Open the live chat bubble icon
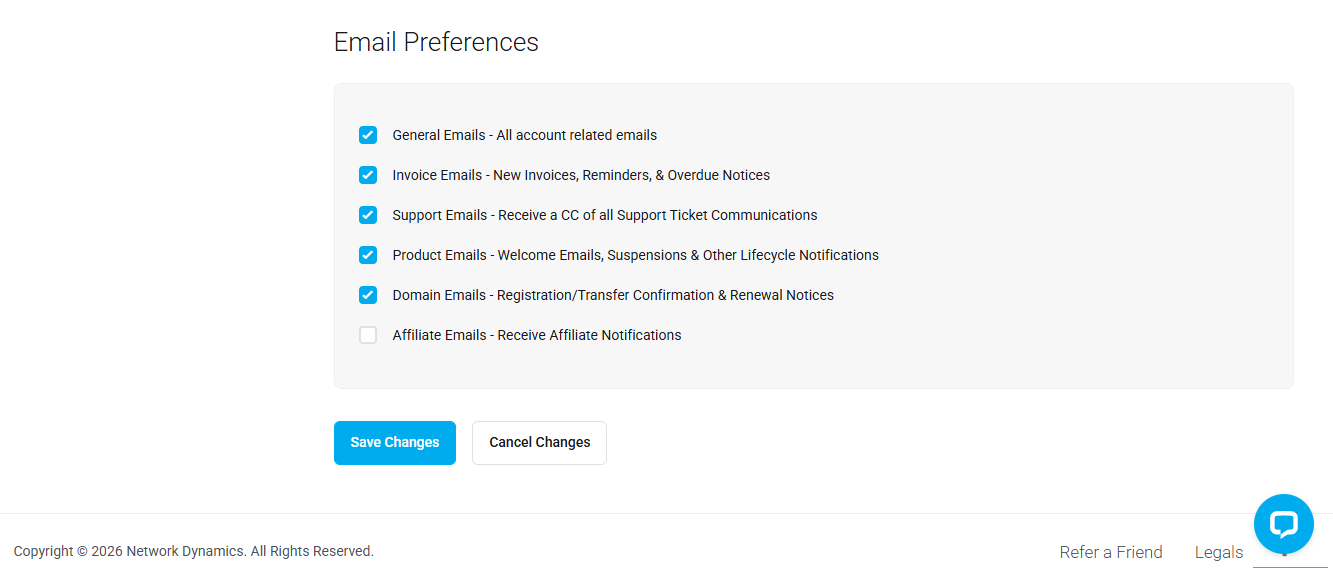The image size is (1333, 568). tap(1284, 524)
